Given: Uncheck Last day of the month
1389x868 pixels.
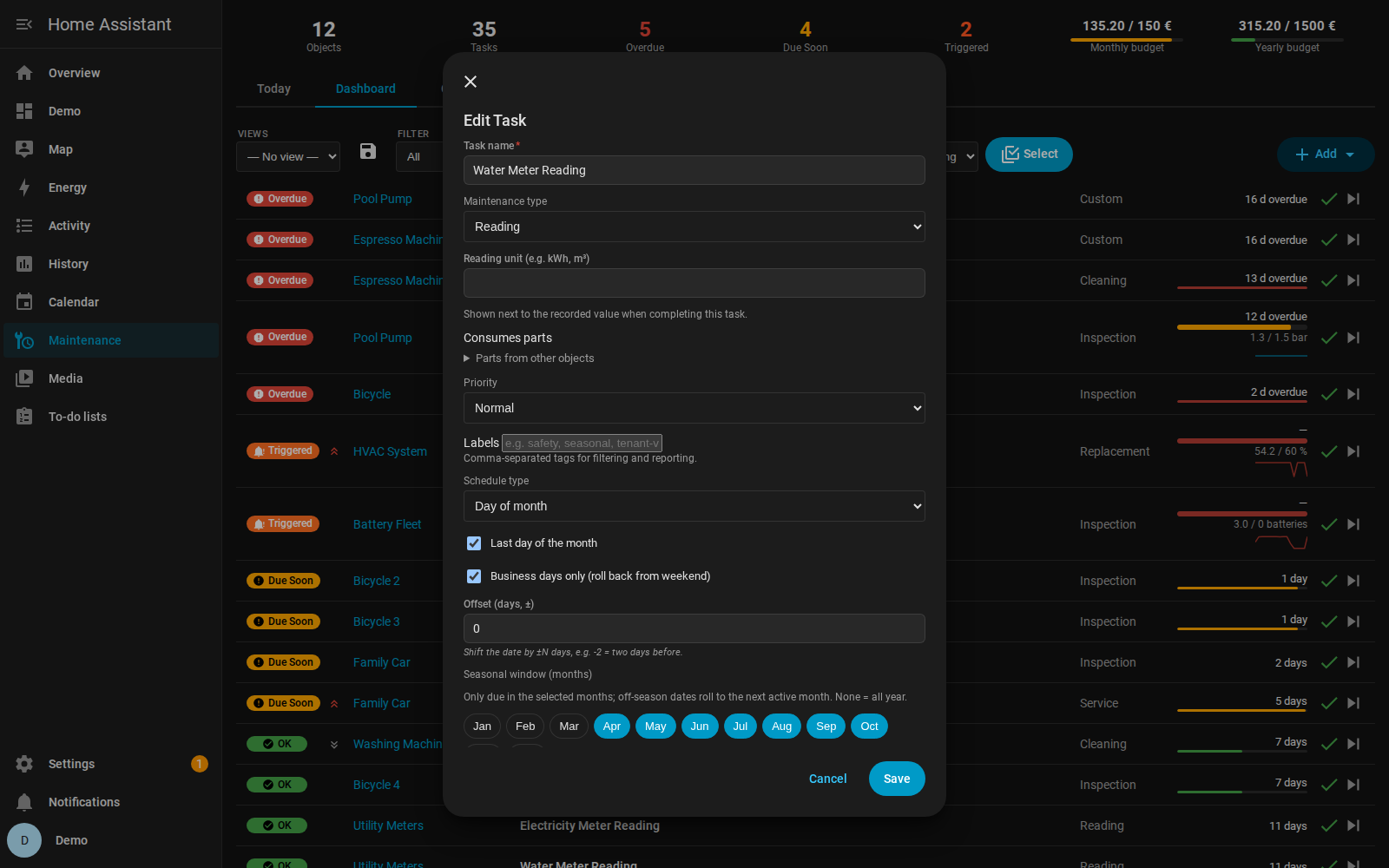Looking at the screenshot, I should pyautogui.click(x=474, y=543).
